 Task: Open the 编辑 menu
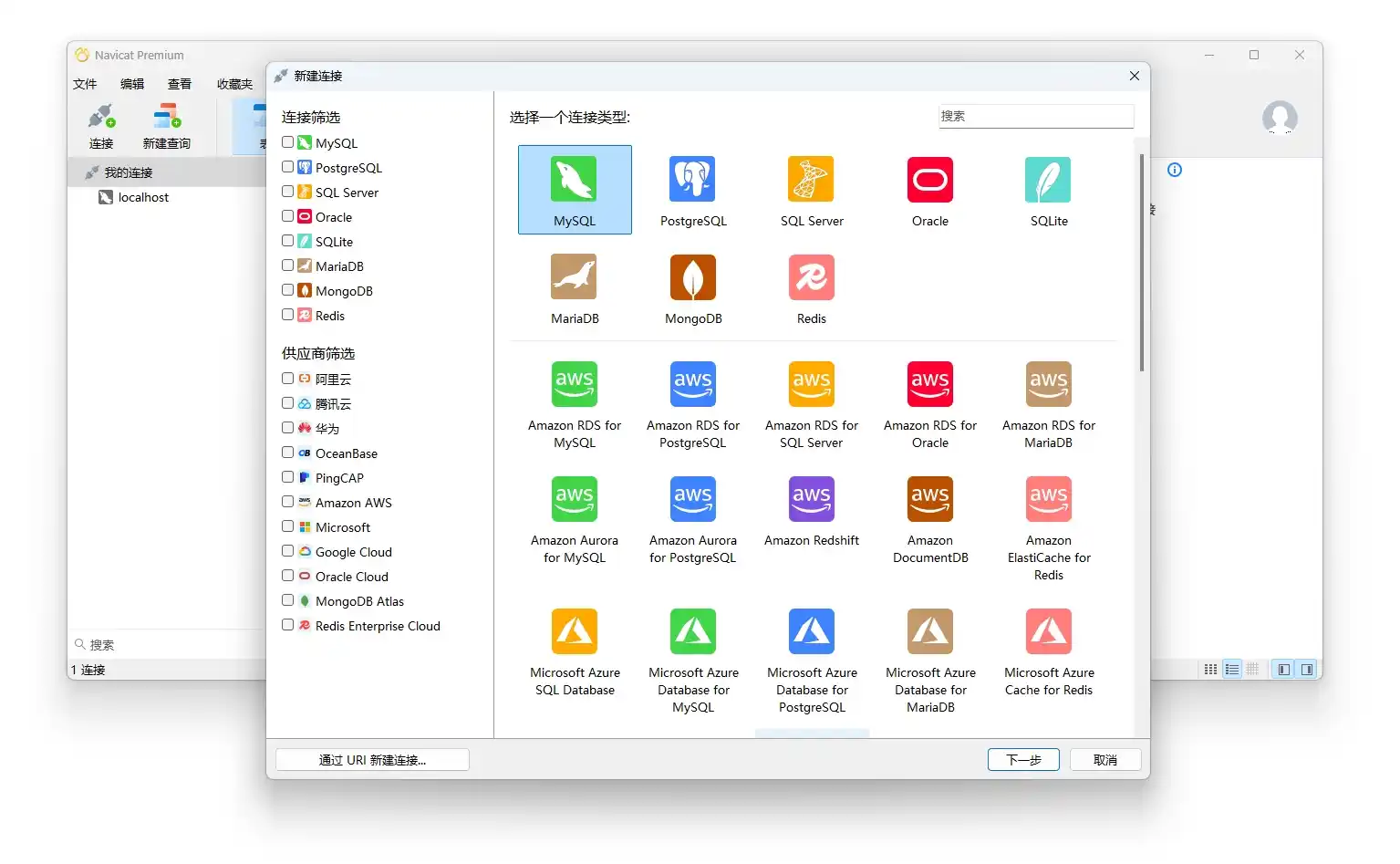coord(132,84)
